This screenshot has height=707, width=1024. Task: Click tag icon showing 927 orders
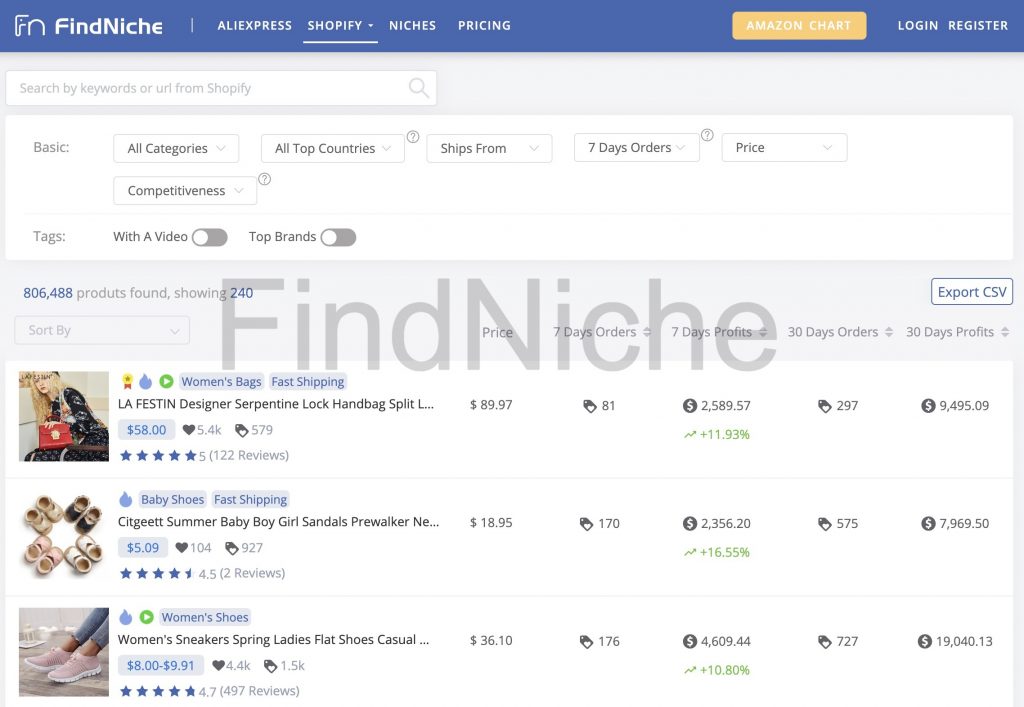tap(232, 548)
